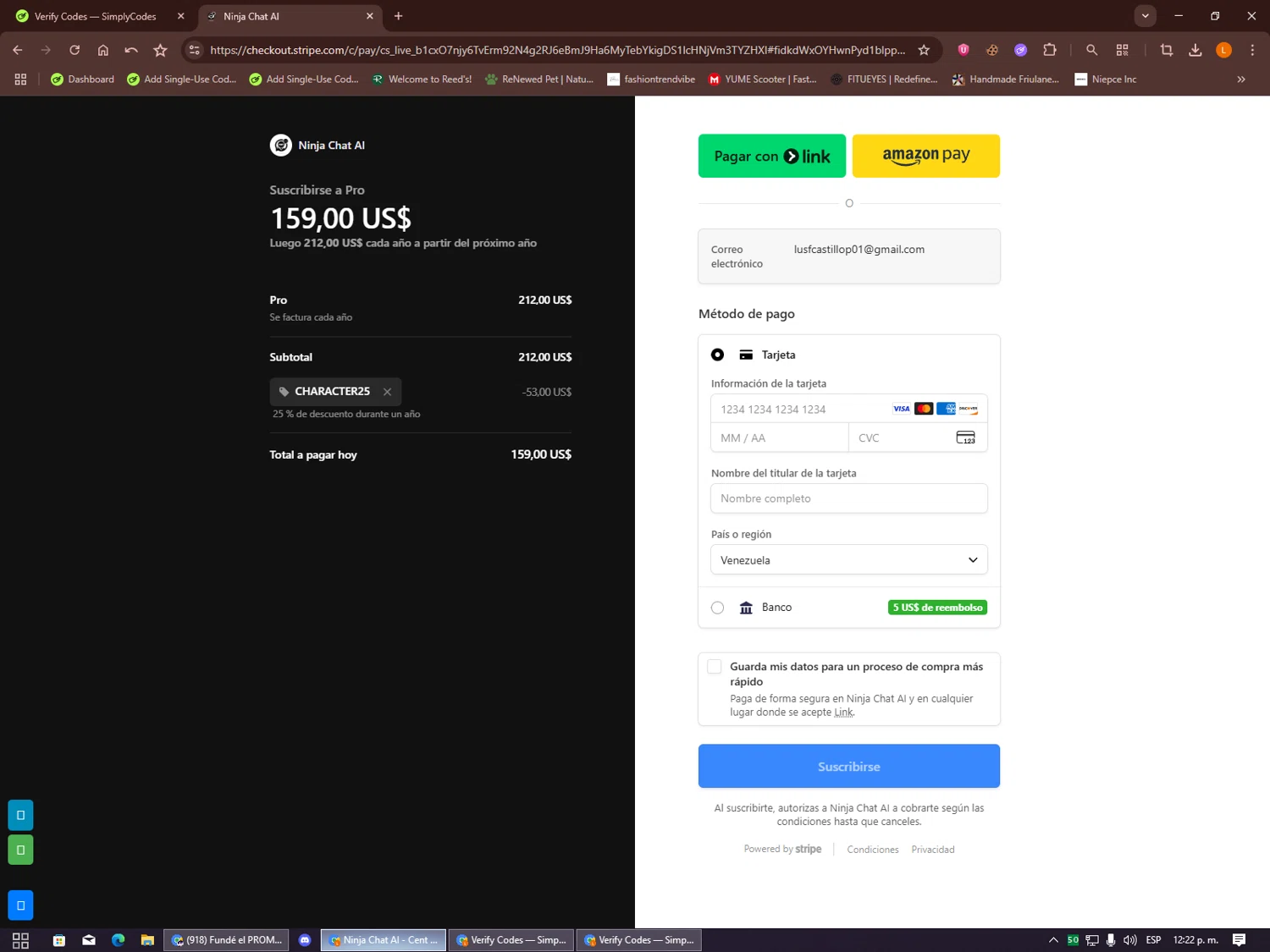Open system clock 12:22 p. m.

[1195, 940]
